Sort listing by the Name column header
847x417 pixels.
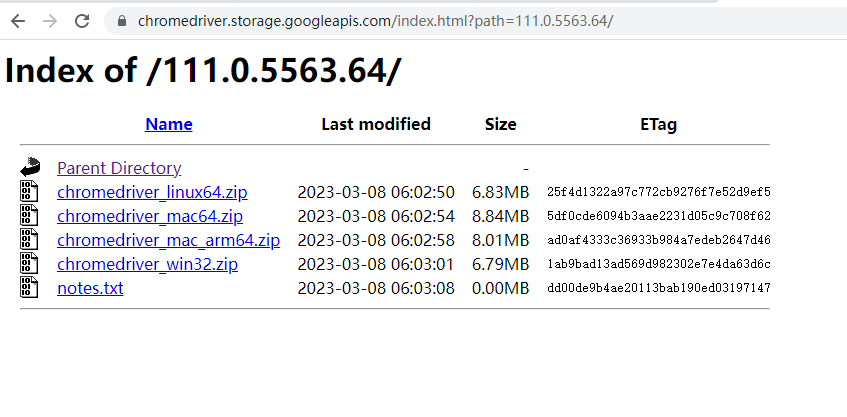[169, 124]
